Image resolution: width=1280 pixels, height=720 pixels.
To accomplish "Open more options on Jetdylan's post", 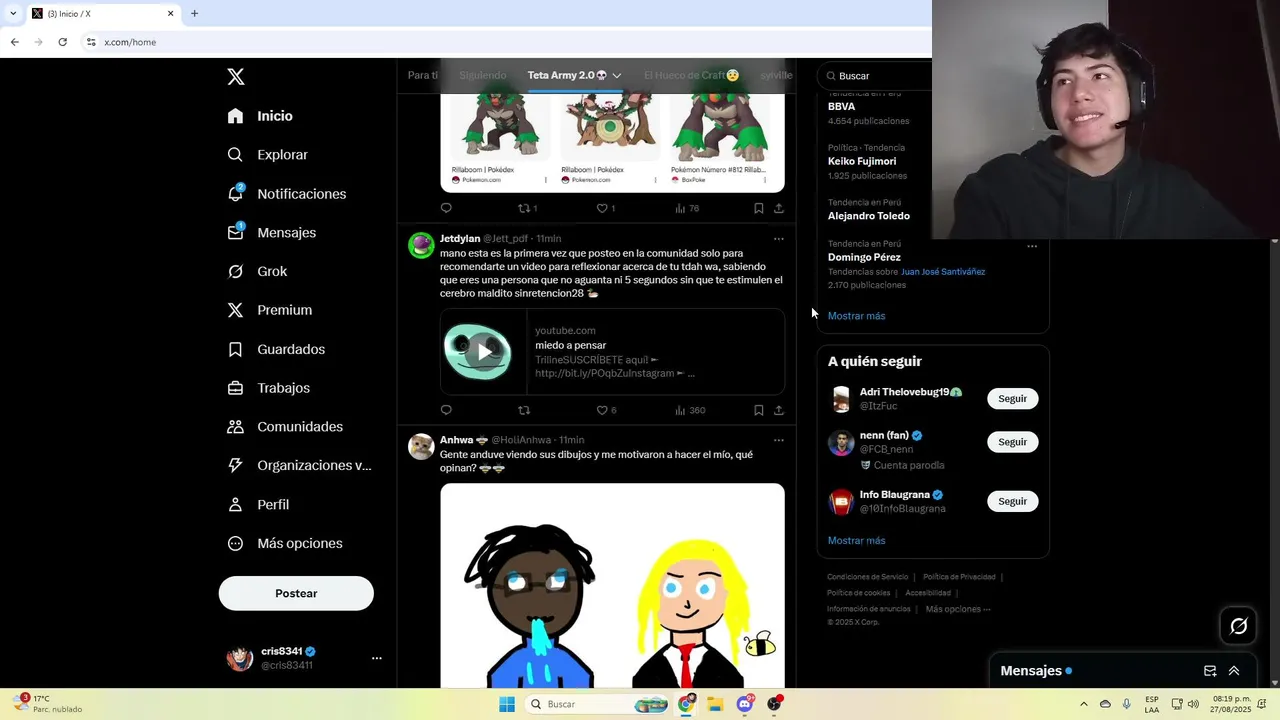I will [779, 239].
